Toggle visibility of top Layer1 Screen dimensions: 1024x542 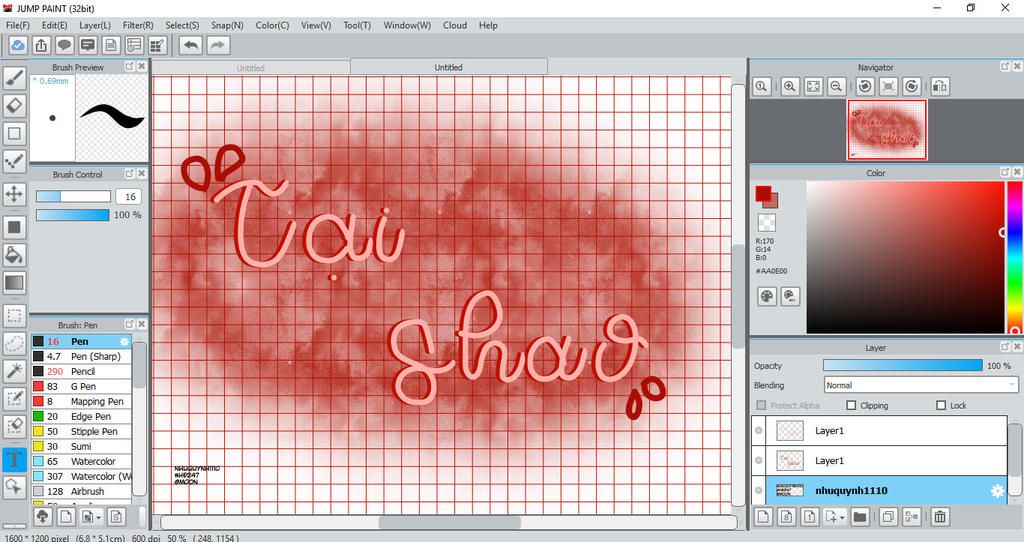coord(759,430)
